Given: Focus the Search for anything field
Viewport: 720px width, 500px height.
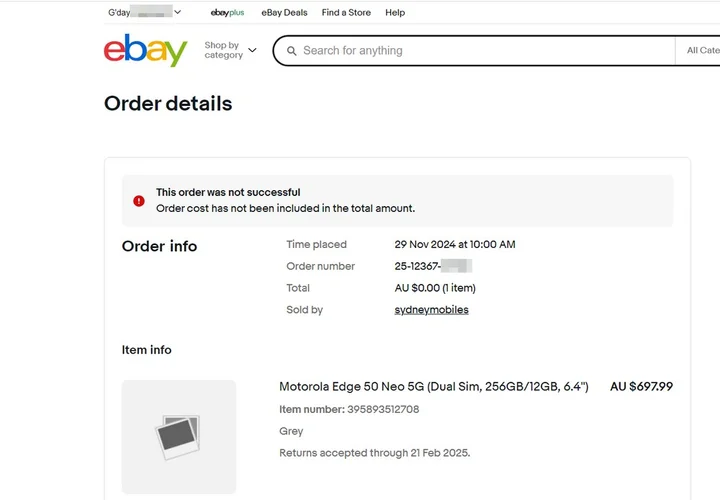Looking at the screenshot, I should click(480, 51).
